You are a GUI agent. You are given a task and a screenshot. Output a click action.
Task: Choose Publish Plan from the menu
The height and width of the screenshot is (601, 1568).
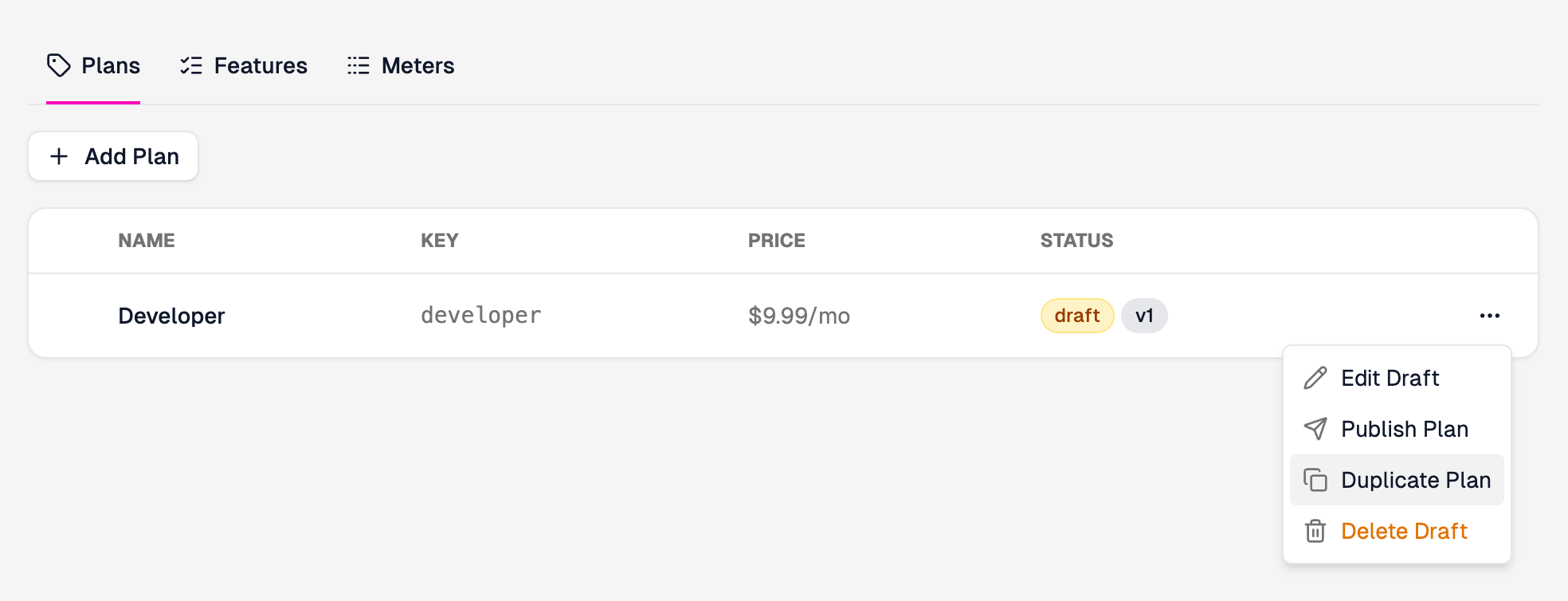click(1405, 429)
